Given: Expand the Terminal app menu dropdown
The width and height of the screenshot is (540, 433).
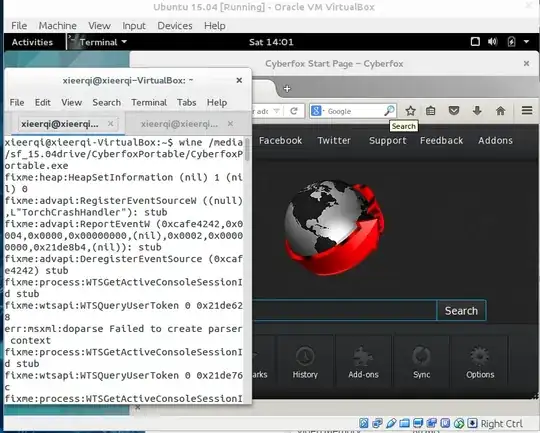Looking at the screenshot, I should click(98, 42).
